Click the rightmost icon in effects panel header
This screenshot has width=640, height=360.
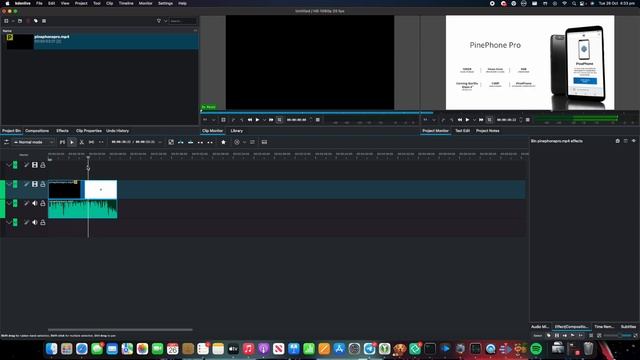633,141
